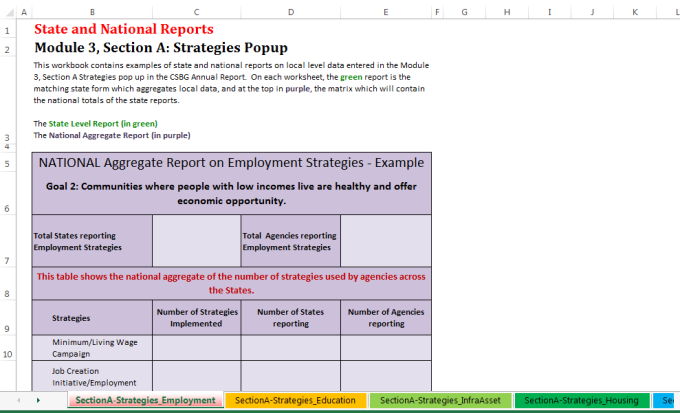Screen dimensions: 680x413
Task: Select column B header
Action: pos(91,12)
